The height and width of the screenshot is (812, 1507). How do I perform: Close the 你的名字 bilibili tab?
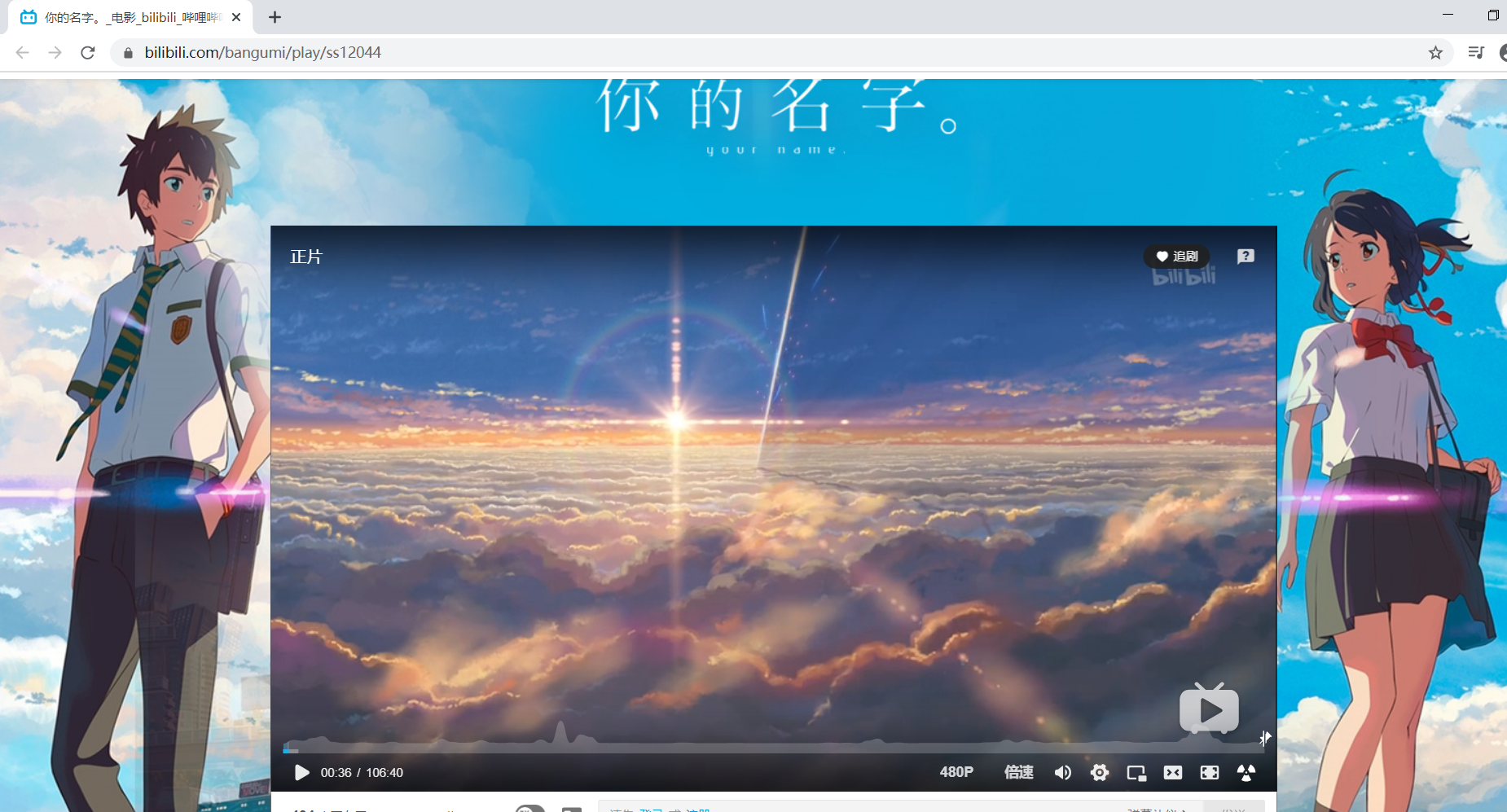coord(236,17)
